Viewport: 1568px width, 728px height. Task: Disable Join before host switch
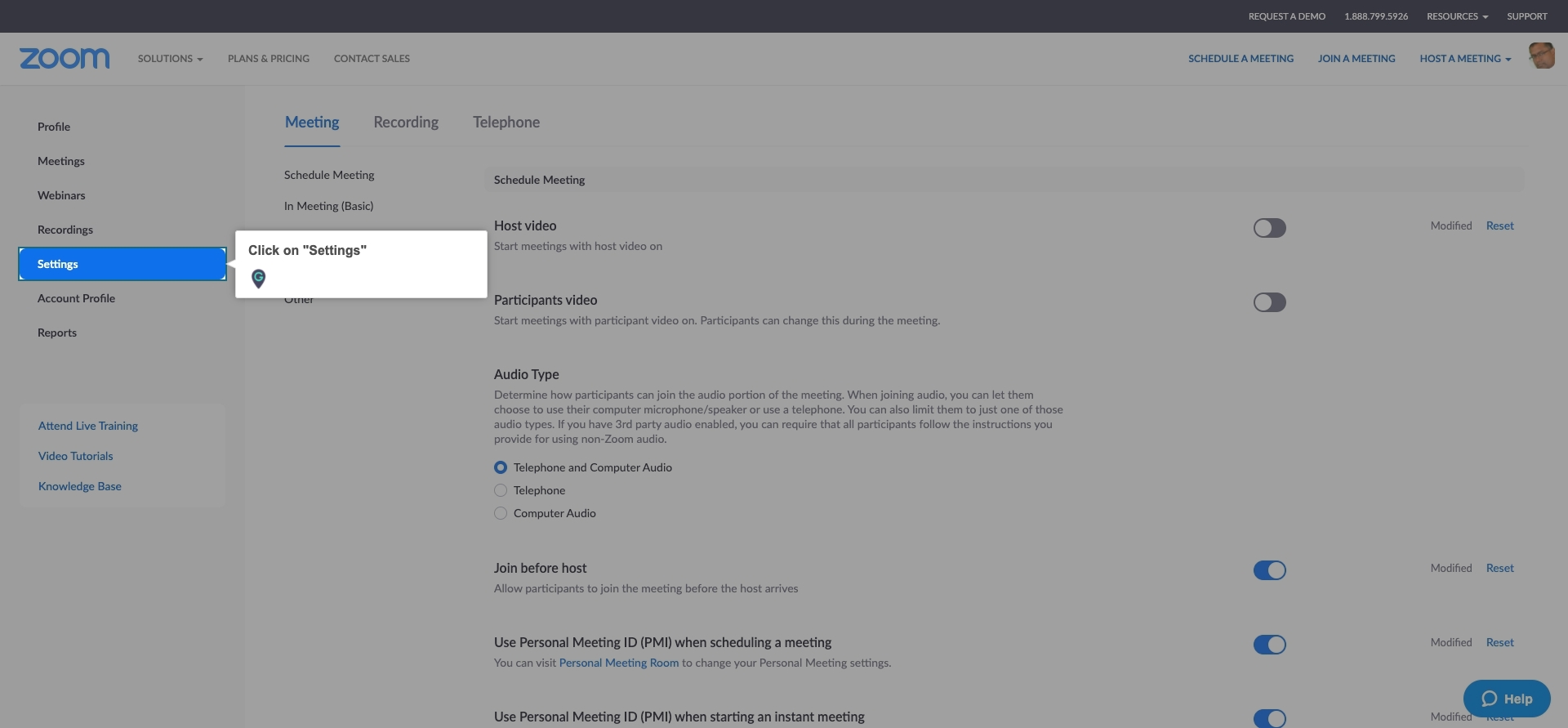(1269, 570)
